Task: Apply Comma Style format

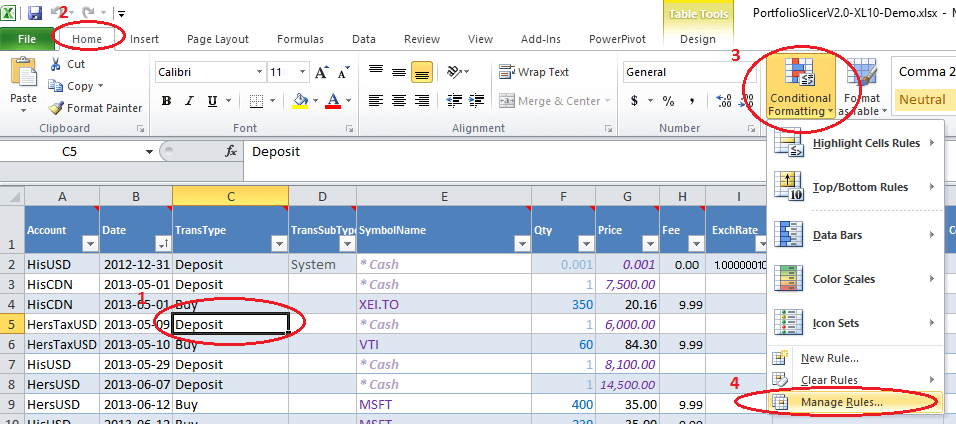Action: coord(692,101)
